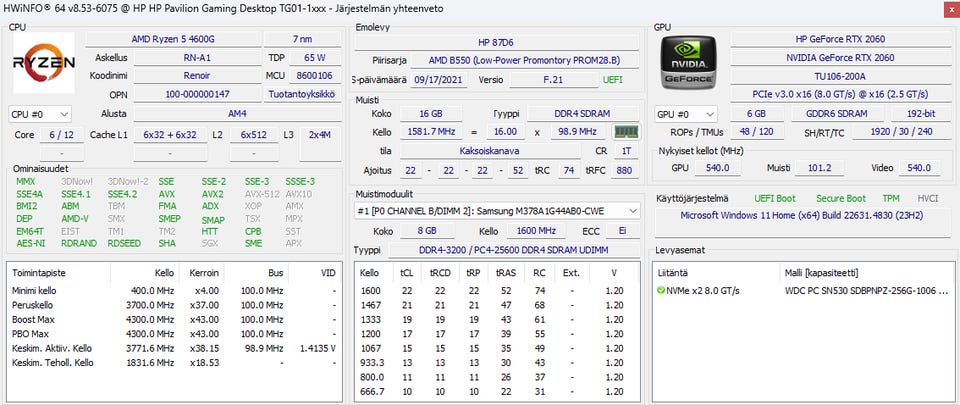Screen dimensions: 960x405
Task: Click the PCIe v3.0 x16 link field
Action: [840, 94]
